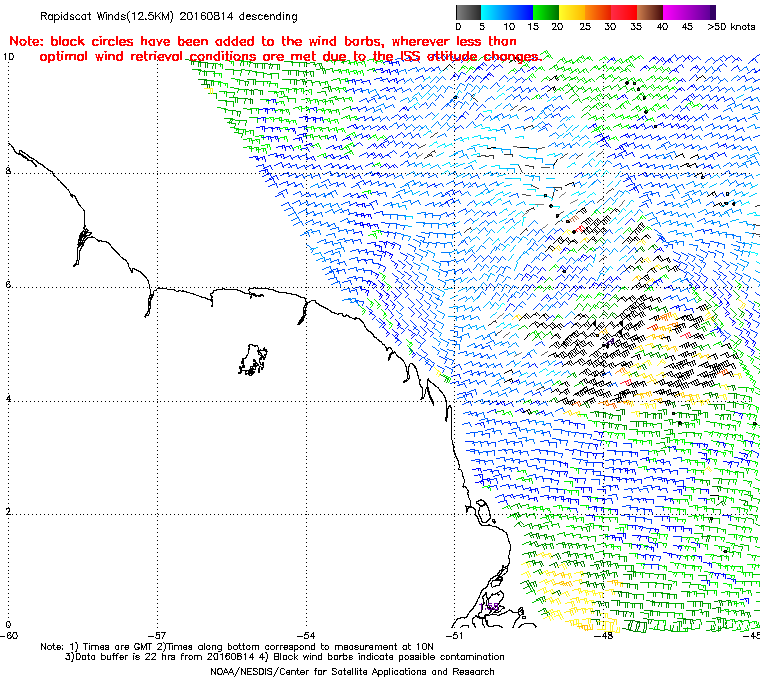This screenshot has width=760, height=688.
Task: Click the "6" latitude axis label
Action: [x=8, y=284]
